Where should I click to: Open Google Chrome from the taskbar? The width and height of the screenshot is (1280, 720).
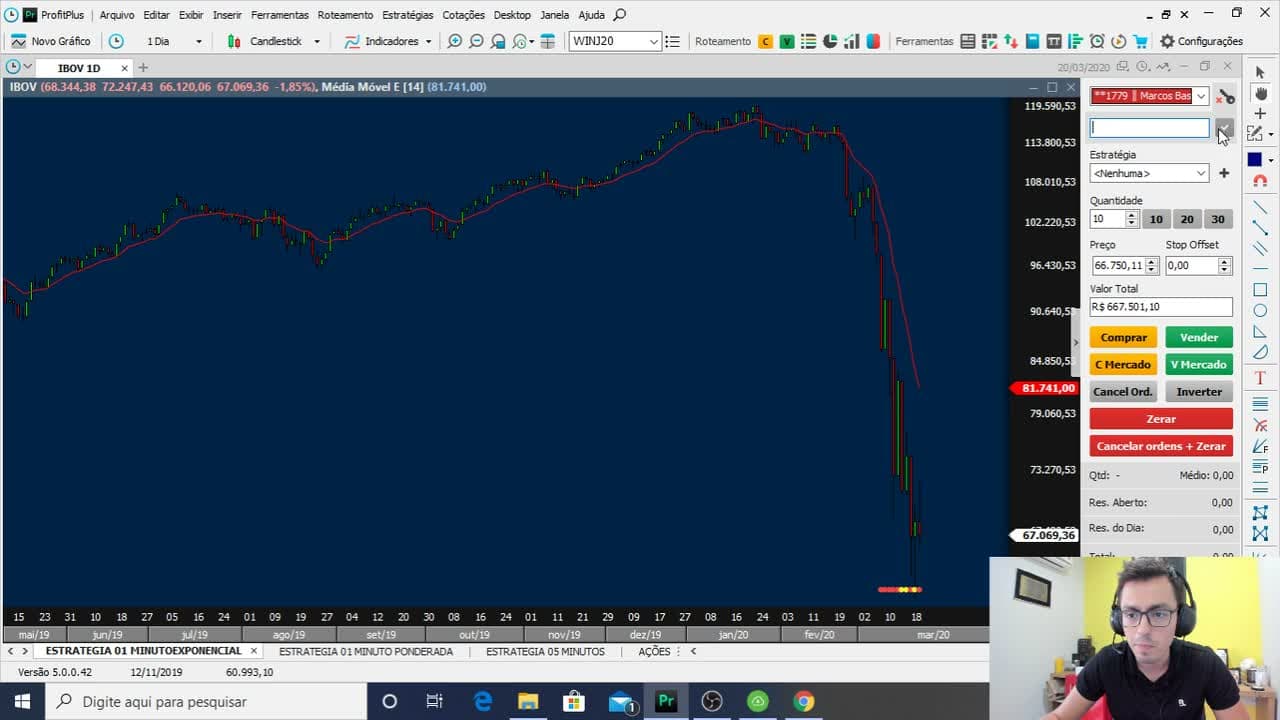coord(804,701)
